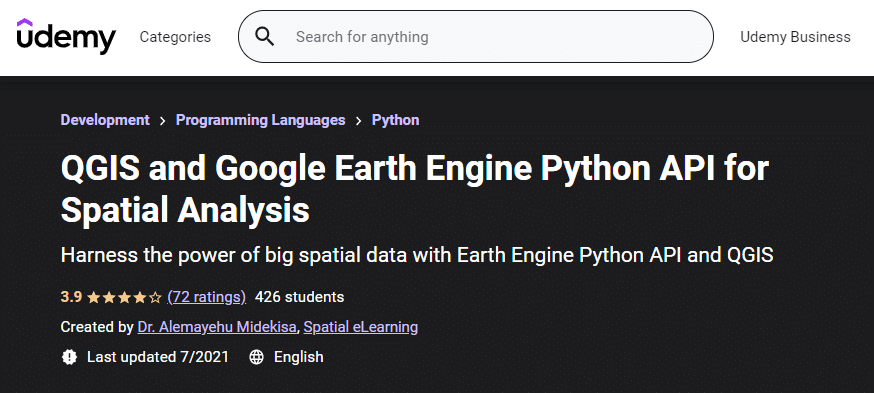
Task: Go to Programming Languages breadcrumb
Action: click(260, 120)
